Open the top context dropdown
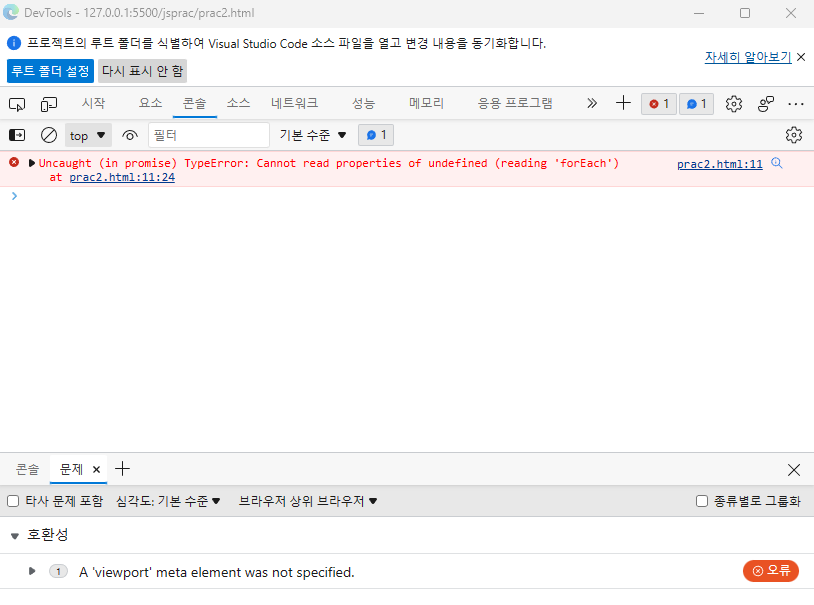This screenshot has width=814, height=605. [x=88, y=136]
